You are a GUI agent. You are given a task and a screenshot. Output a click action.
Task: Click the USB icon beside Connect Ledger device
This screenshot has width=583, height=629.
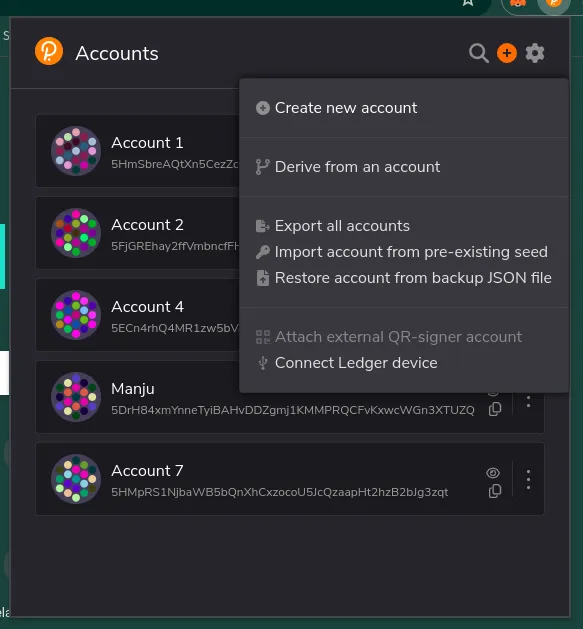pyautogui.click(x=263, y=363)
